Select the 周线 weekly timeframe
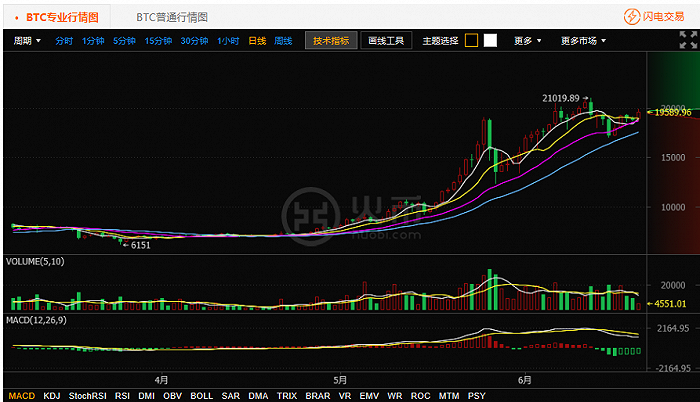This screenshot has height=402, width=700. [283, 41]
